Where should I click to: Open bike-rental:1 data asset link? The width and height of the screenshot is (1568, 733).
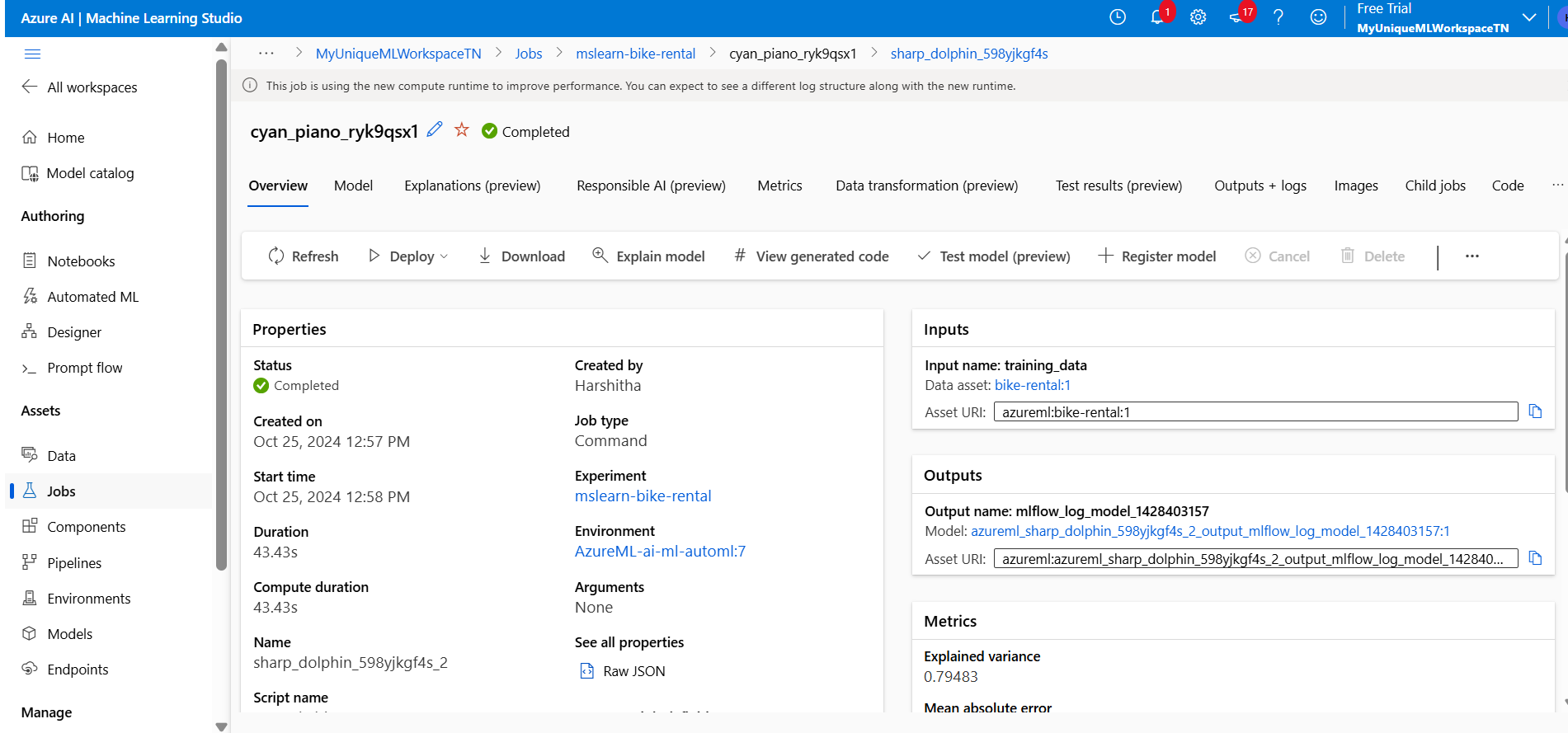1033,385
